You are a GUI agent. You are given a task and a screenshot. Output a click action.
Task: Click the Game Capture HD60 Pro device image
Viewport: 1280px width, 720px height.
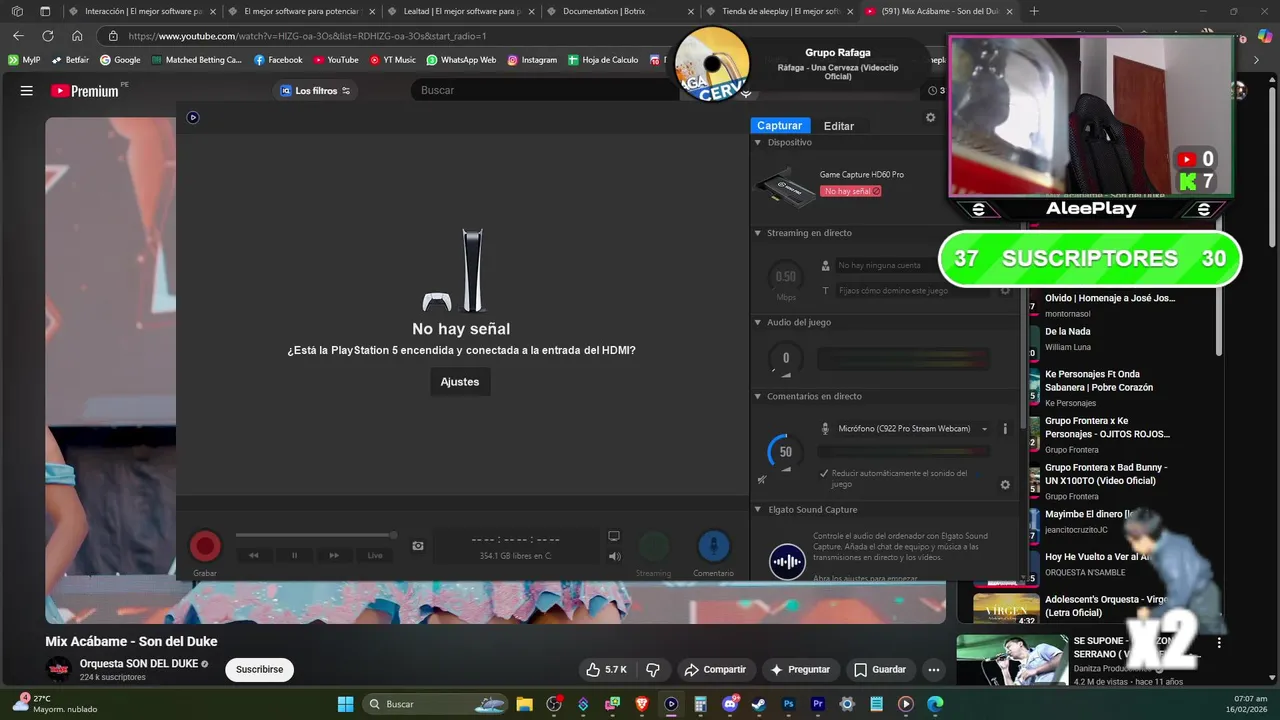click(x=785, y=186)
